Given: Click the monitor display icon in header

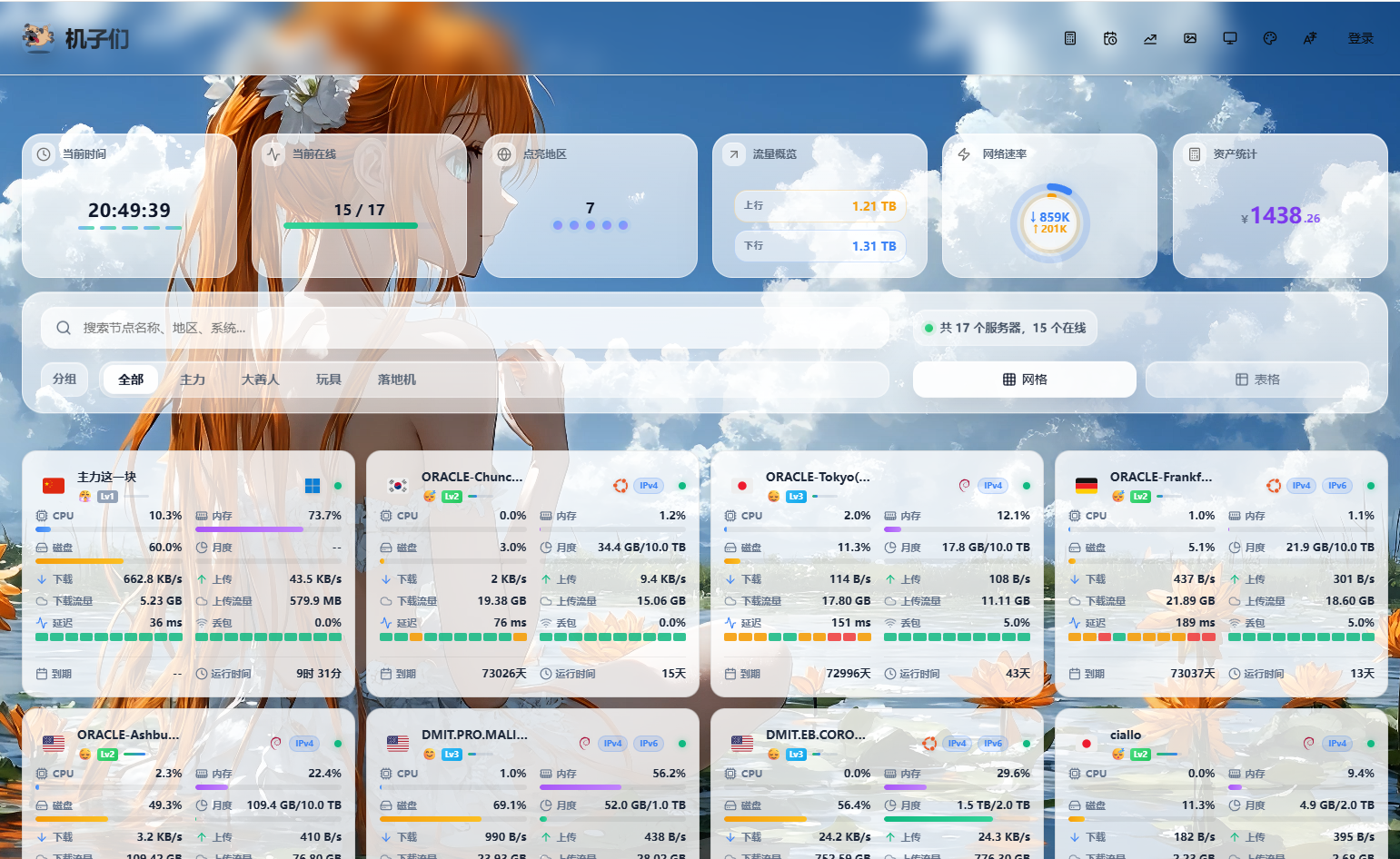Looking at the screenshot, I should point(1230,38).
